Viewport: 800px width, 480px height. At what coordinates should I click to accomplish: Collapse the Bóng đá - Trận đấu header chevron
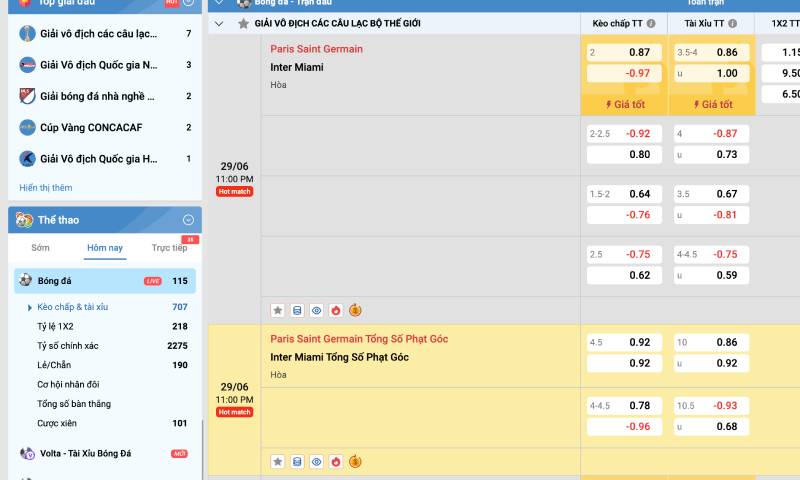point(219,3)
